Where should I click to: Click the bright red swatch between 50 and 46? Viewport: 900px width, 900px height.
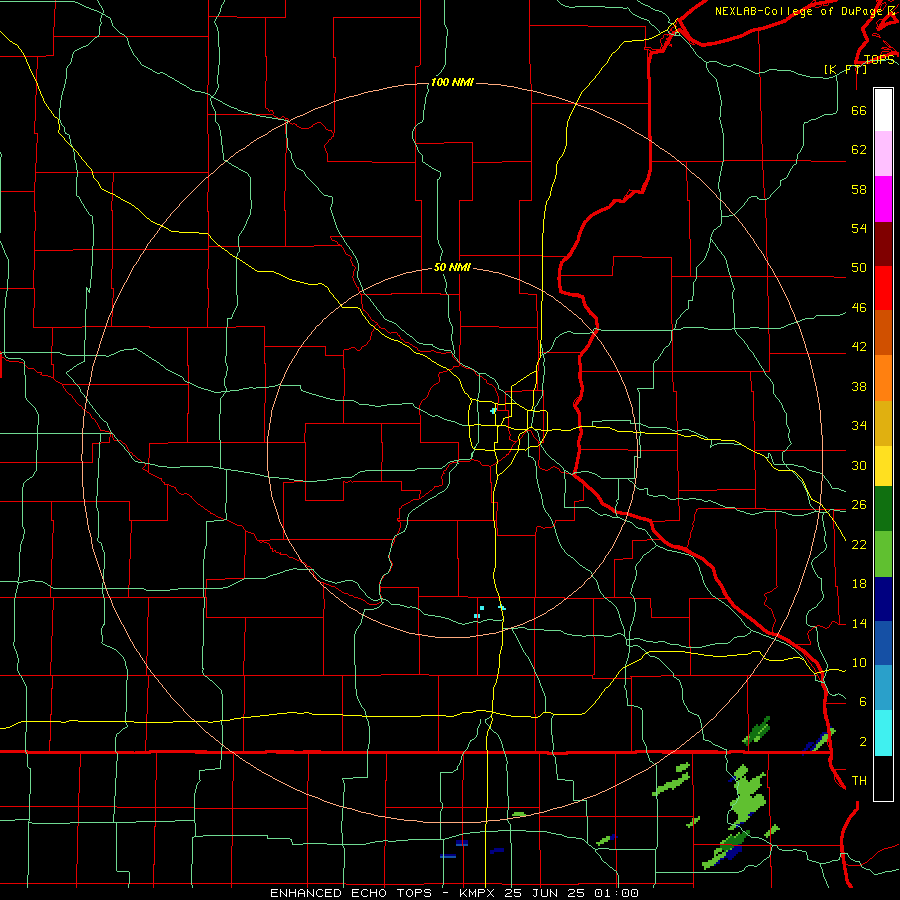(883, 288)
